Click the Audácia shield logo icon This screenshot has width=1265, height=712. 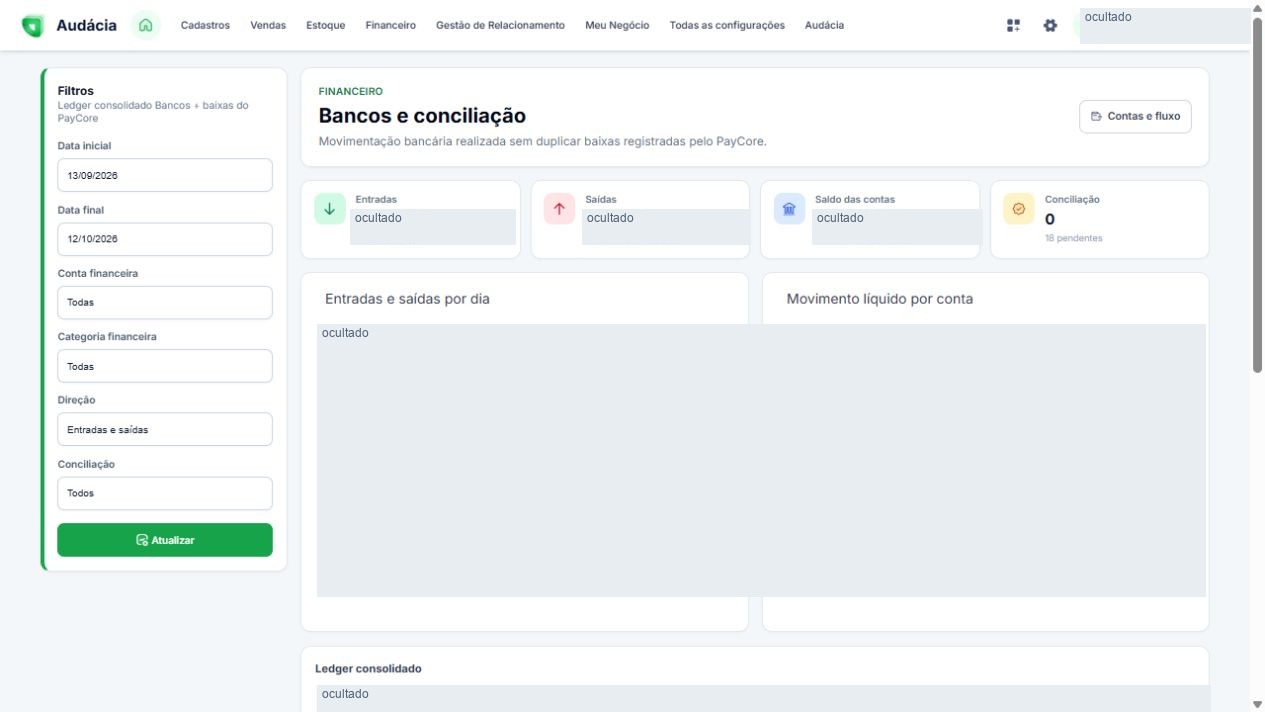point(33,26)
